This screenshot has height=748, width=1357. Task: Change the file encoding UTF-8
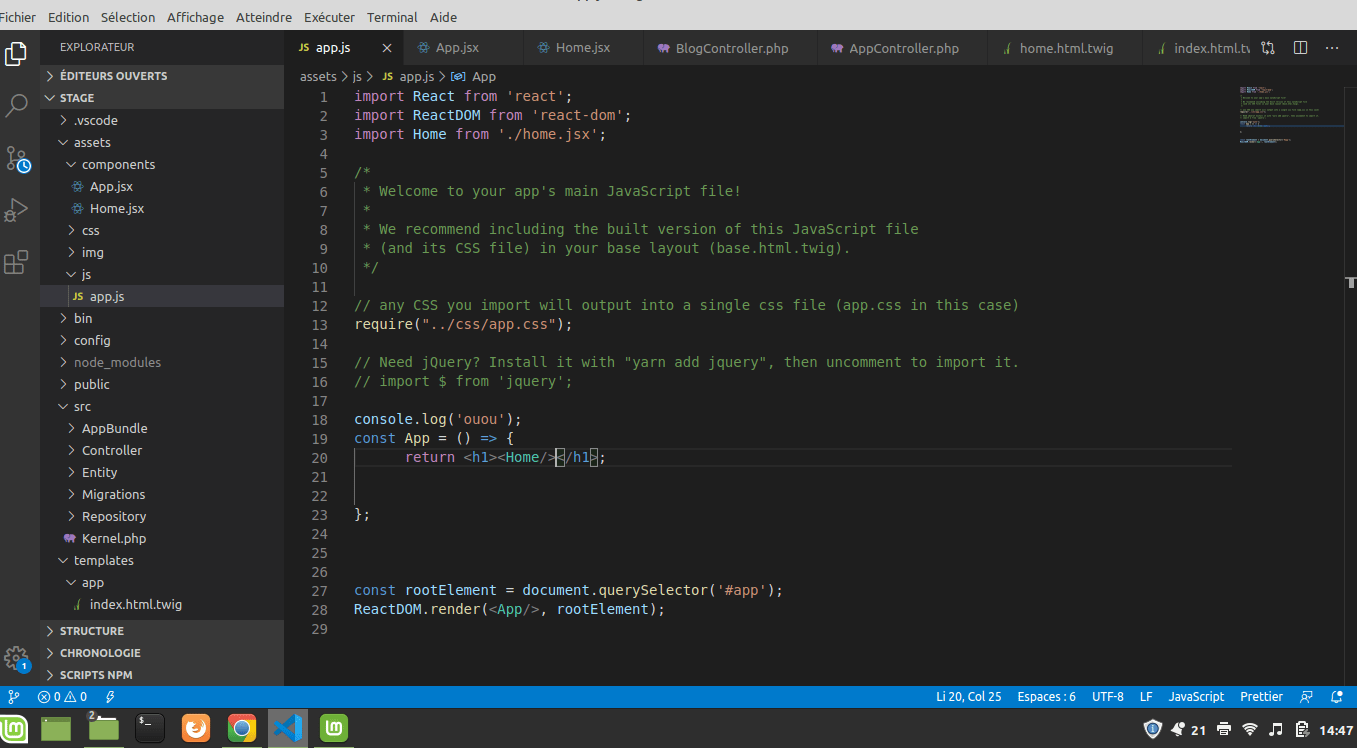1107,697
